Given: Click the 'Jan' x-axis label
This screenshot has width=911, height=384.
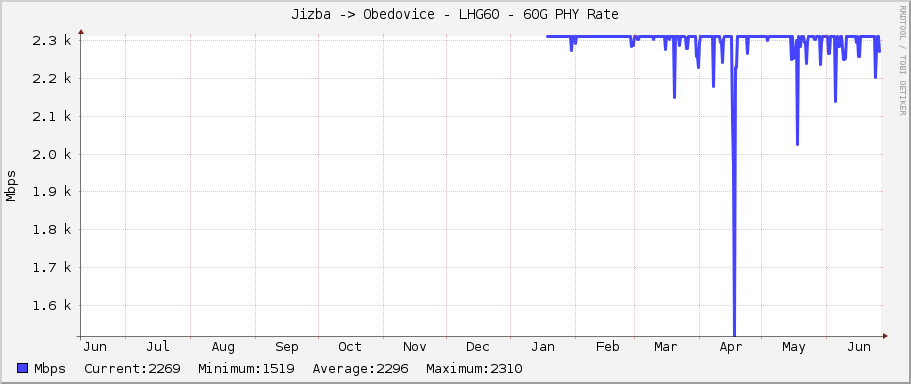Looking at the screenshot, I should click(x=543, y=347).
